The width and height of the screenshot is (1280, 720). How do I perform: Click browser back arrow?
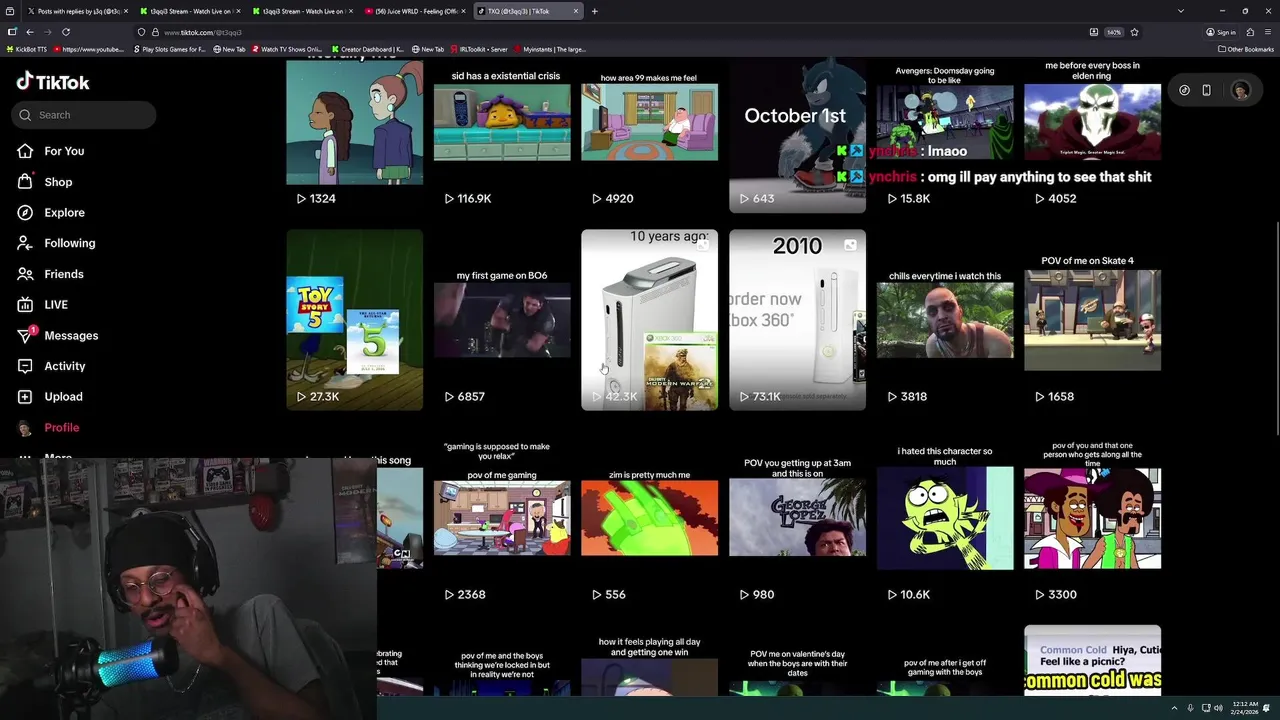(x=29, y=32)
